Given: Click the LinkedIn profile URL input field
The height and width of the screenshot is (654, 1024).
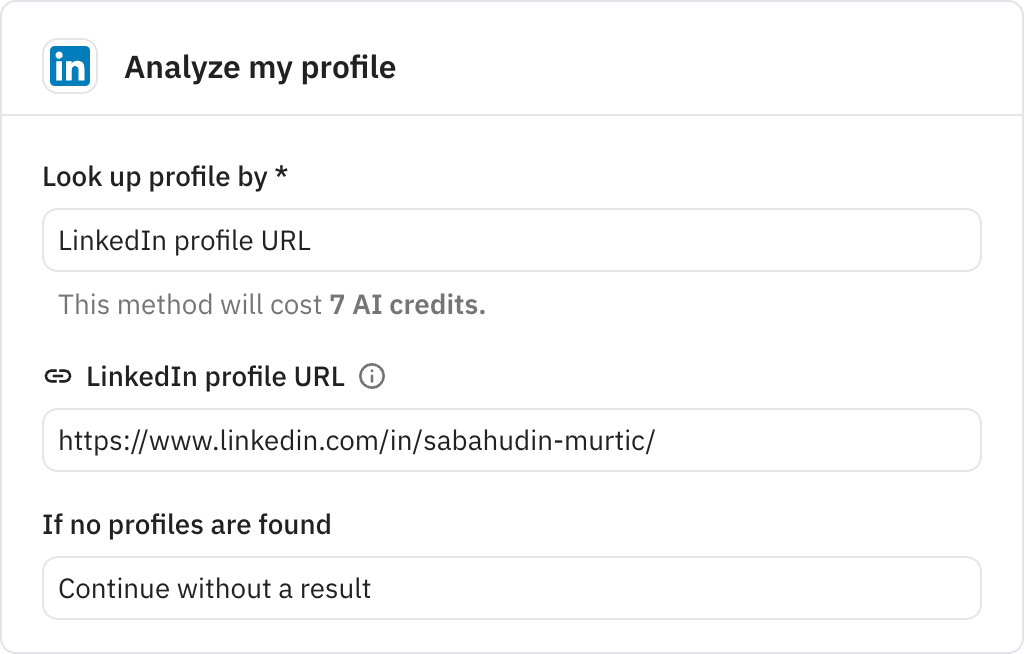Looking at the screenshot, I should (x=511, y=440).
